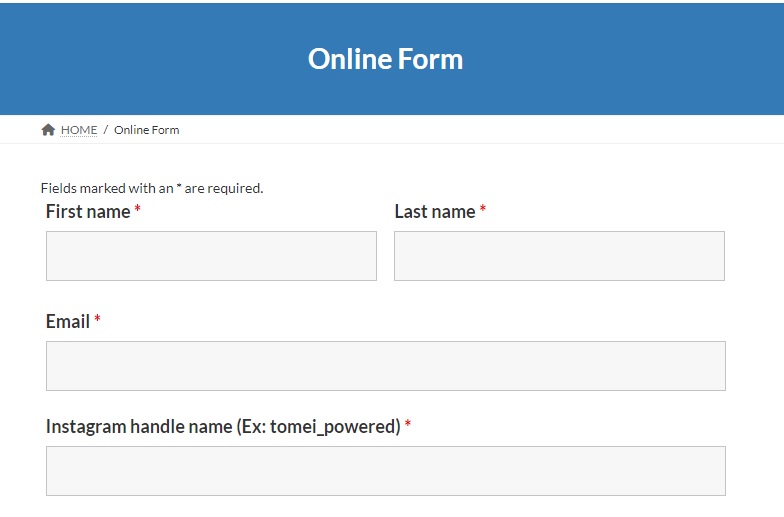Image resolution: width=784 pixels, height=517 pixels.
Task: Click the home icon in the breadcrumb
Action: pyautogui.click(x=48, y=130)
